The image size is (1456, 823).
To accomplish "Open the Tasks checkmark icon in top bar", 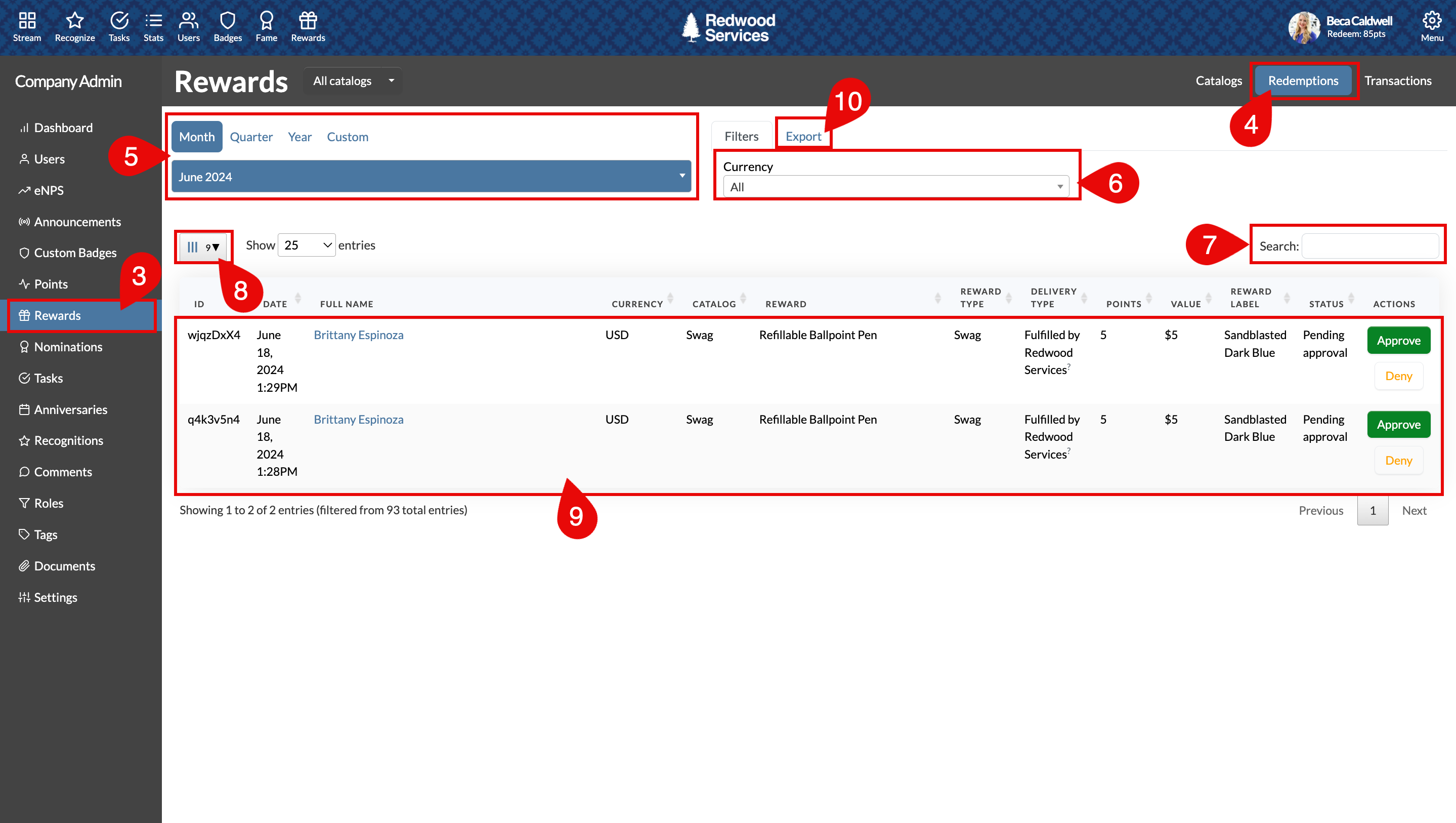I will [119, 27].
